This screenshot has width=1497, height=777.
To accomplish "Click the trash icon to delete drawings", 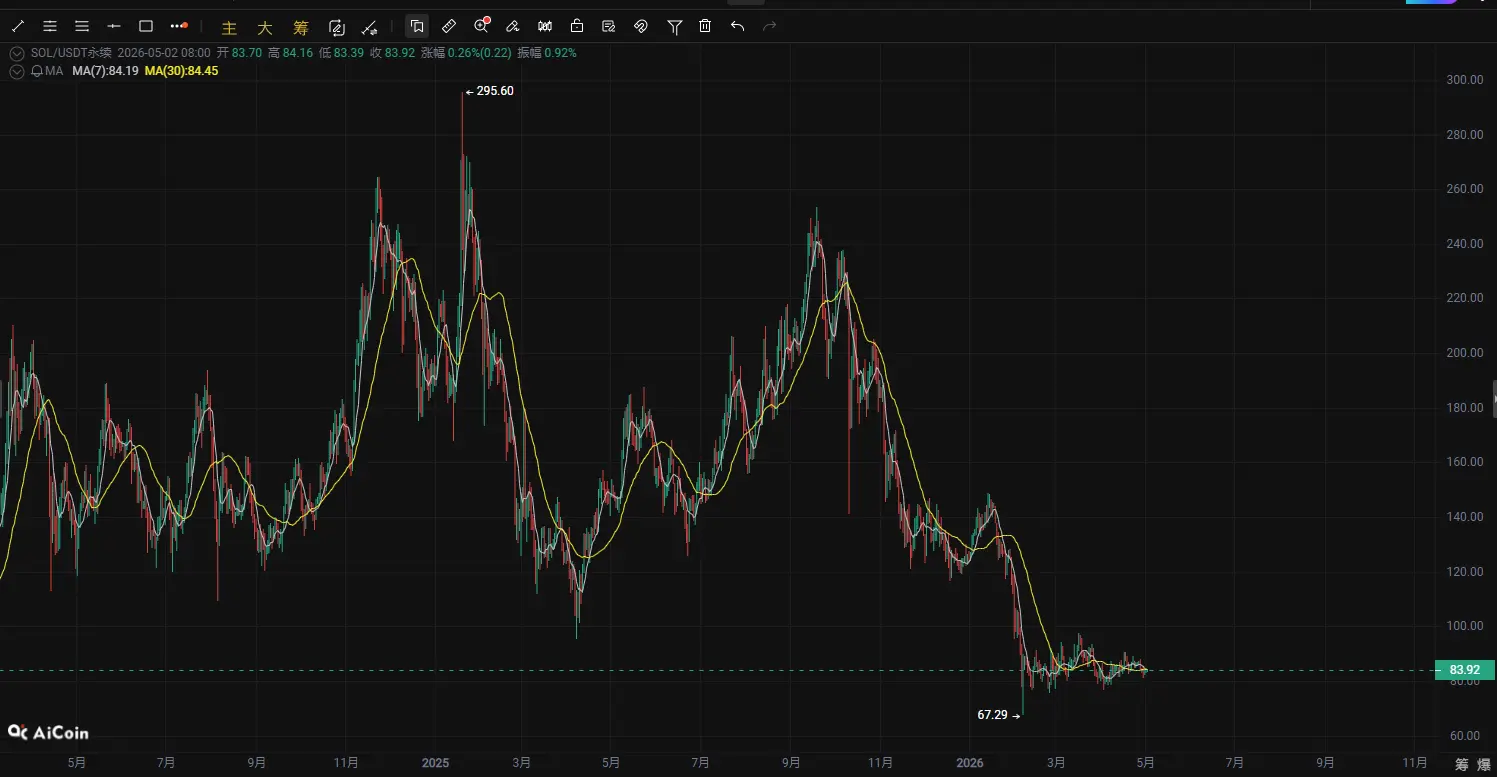I will [705, 26].
